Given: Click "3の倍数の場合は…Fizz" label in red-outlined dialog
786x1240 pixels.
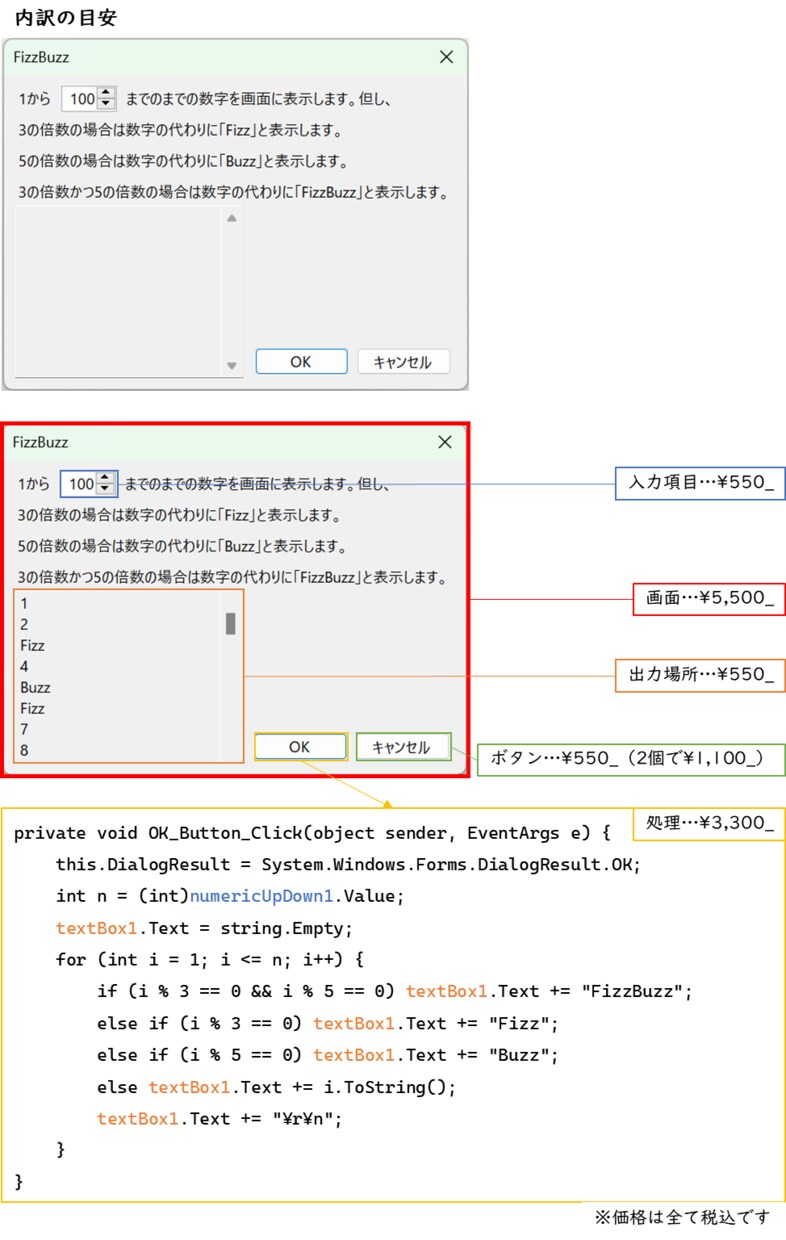Looking at the screenshot, I should point(180,516).
